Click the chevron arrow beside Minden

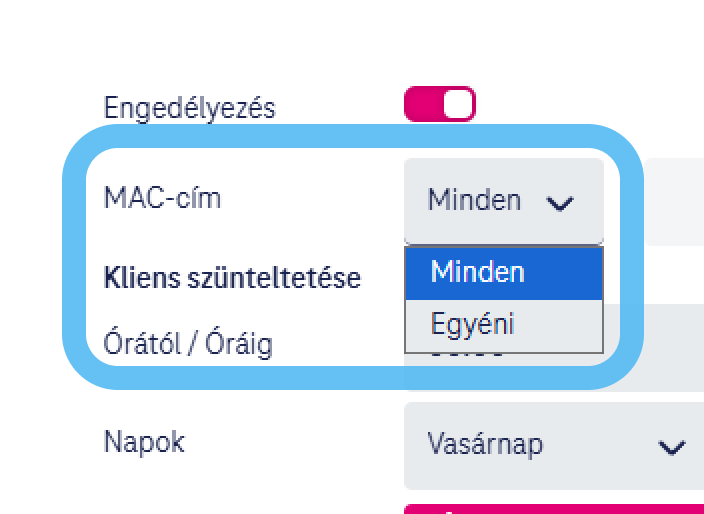click(560, 202)
